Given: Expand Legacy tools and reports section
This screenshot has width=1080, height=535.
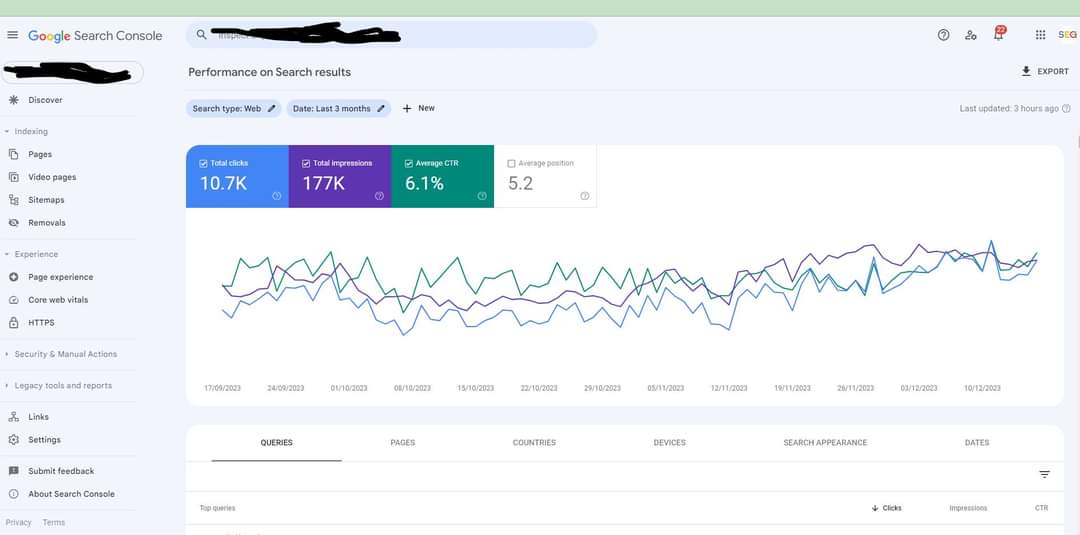Looking at the screenshot, I should [7, 385].
